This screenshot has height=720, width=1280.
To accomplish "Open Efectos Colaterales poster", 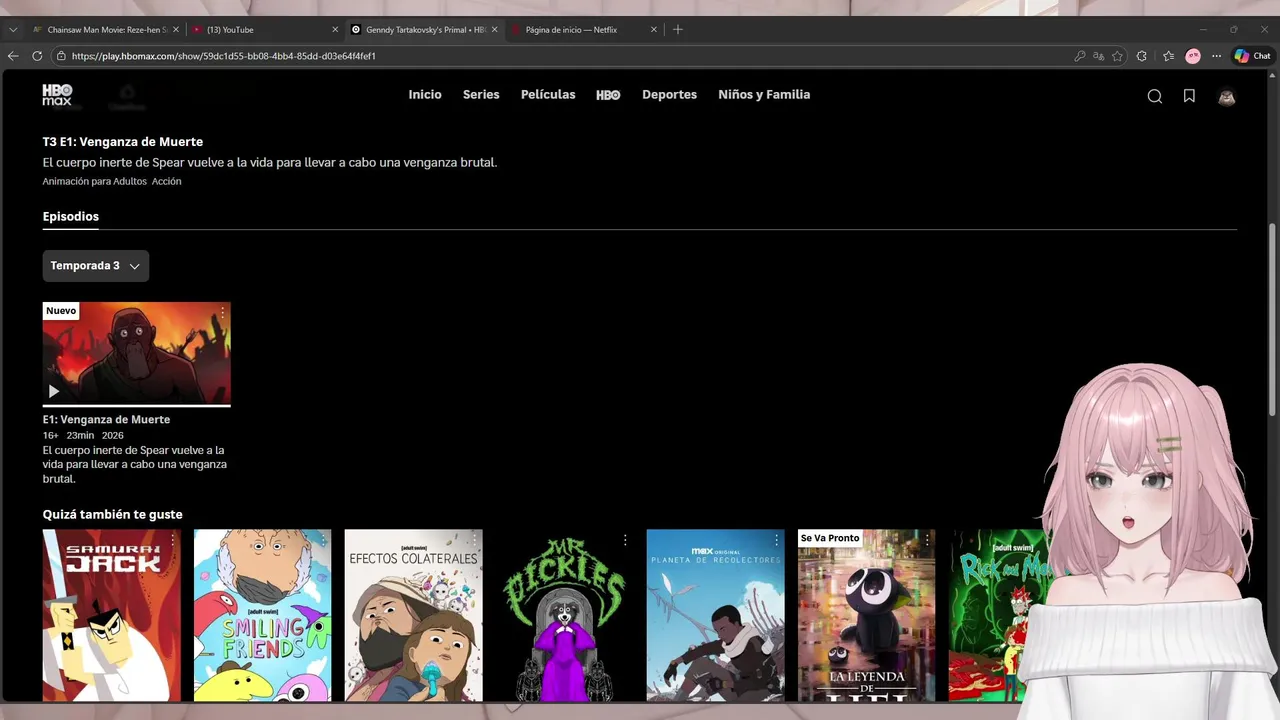I will pos(413,615).
